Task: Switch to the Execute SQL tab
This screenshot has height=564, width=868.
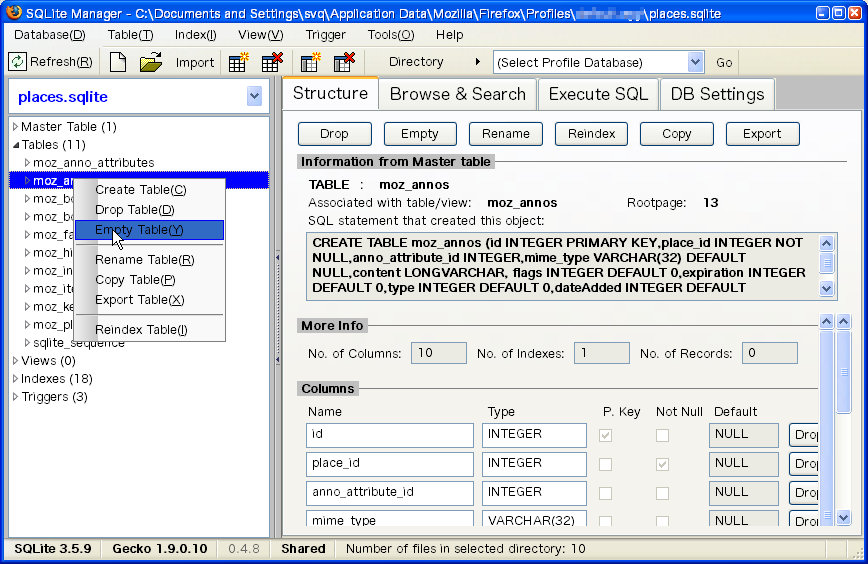Action: [x=598, y=94]
